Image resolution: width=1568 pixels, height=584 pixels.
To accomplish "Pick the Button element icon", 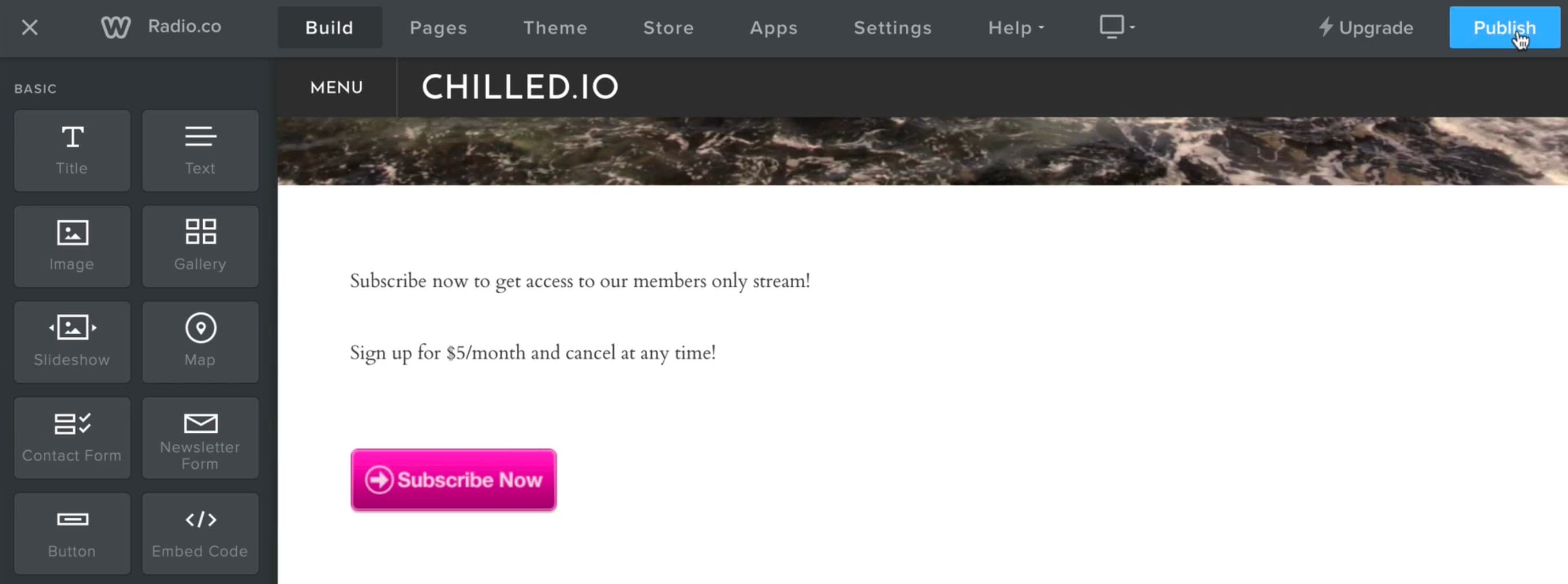I will (x=72, y=533).
